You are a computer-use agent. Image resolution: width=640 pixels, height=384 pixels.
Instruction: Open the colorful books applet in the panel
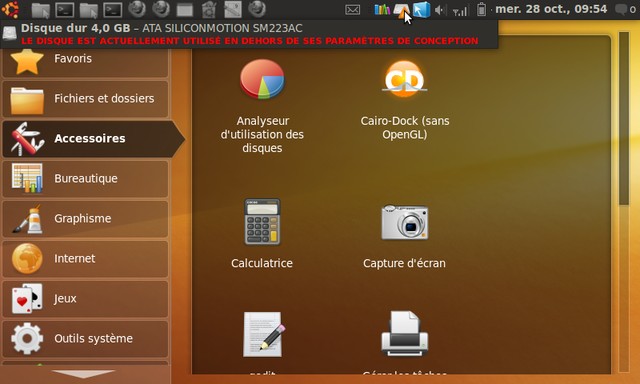pos(382,9)
